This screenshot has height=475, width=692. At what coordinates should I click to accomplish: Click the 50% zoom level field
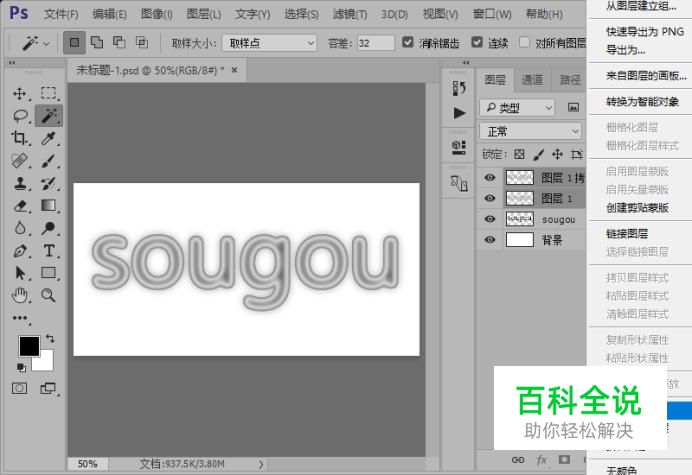pos(87,464)
